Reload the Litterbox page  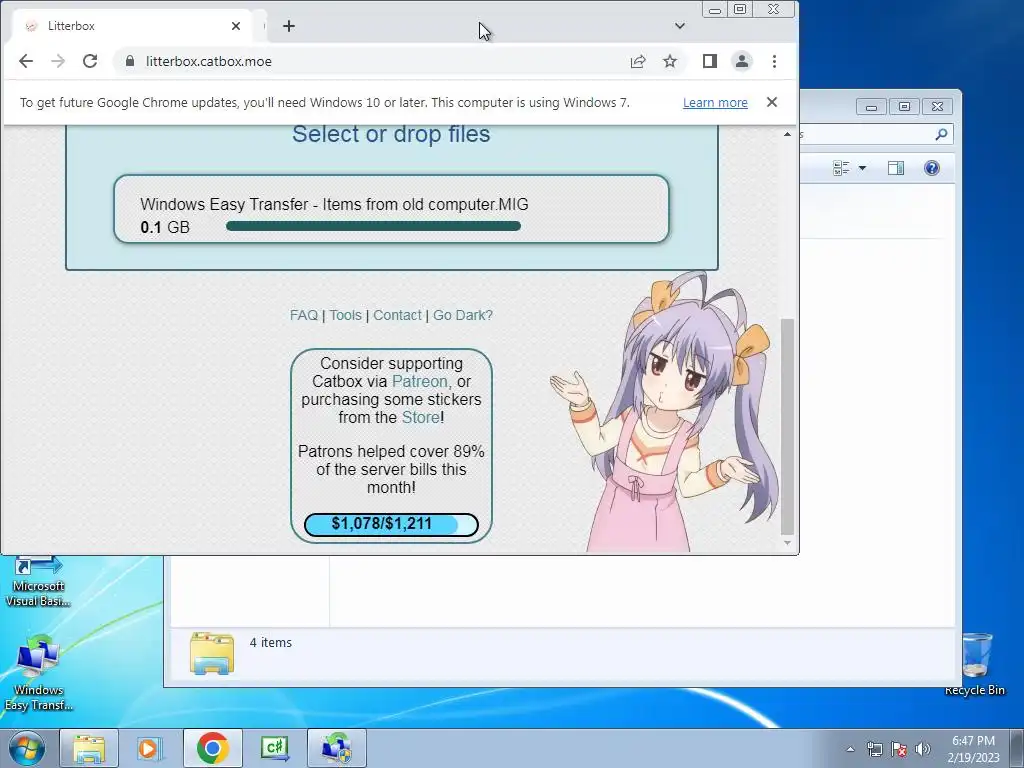pyautogui.click(x=90, y=61)
